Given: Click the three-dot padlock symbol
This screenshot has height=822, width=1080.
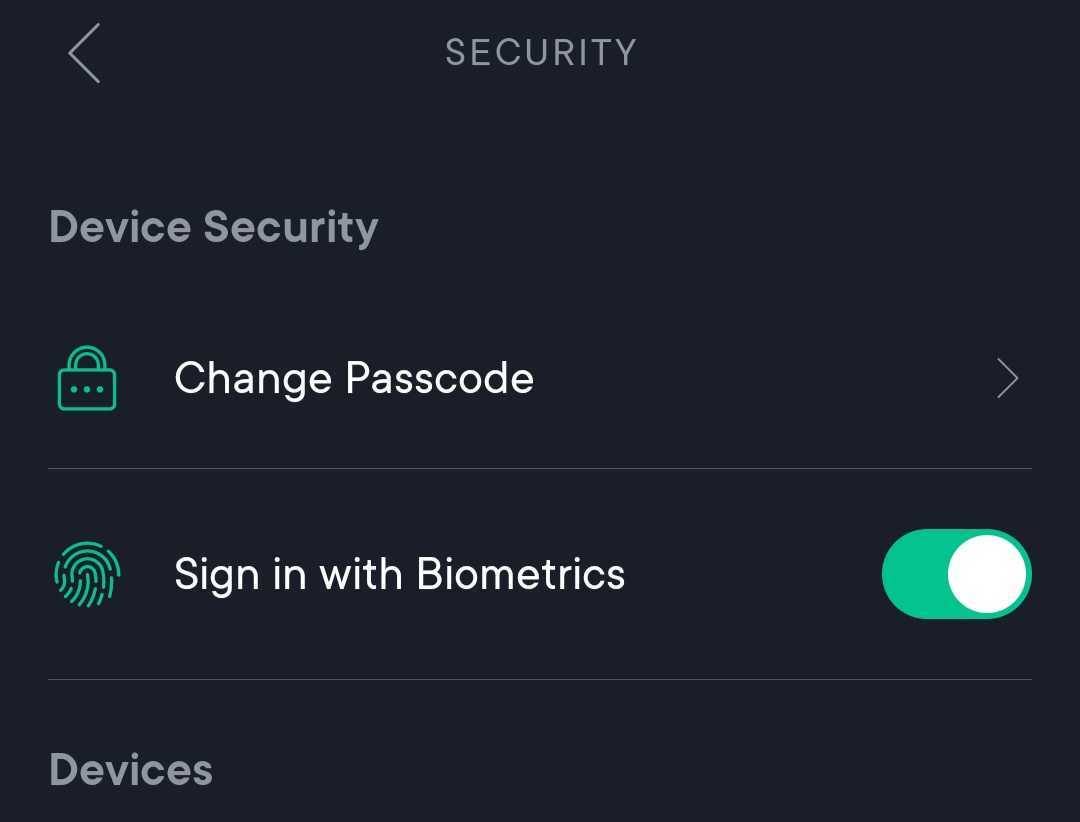Looking at the screenshot, I should click(87, 378).
